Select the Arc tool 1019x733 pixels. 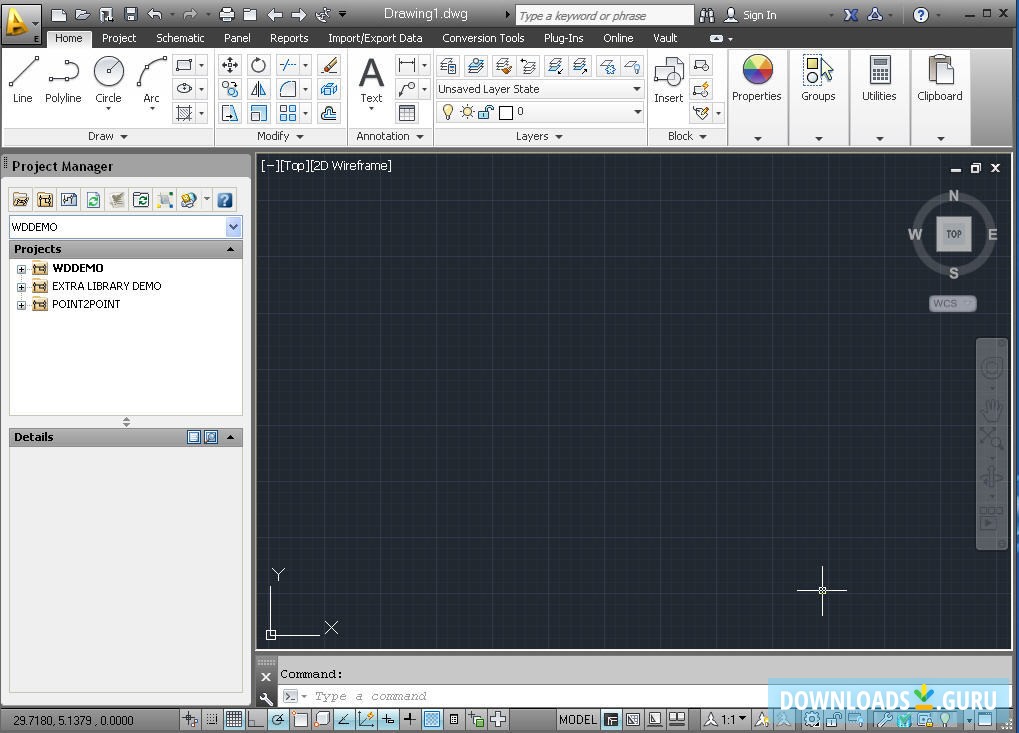point(150,72)
